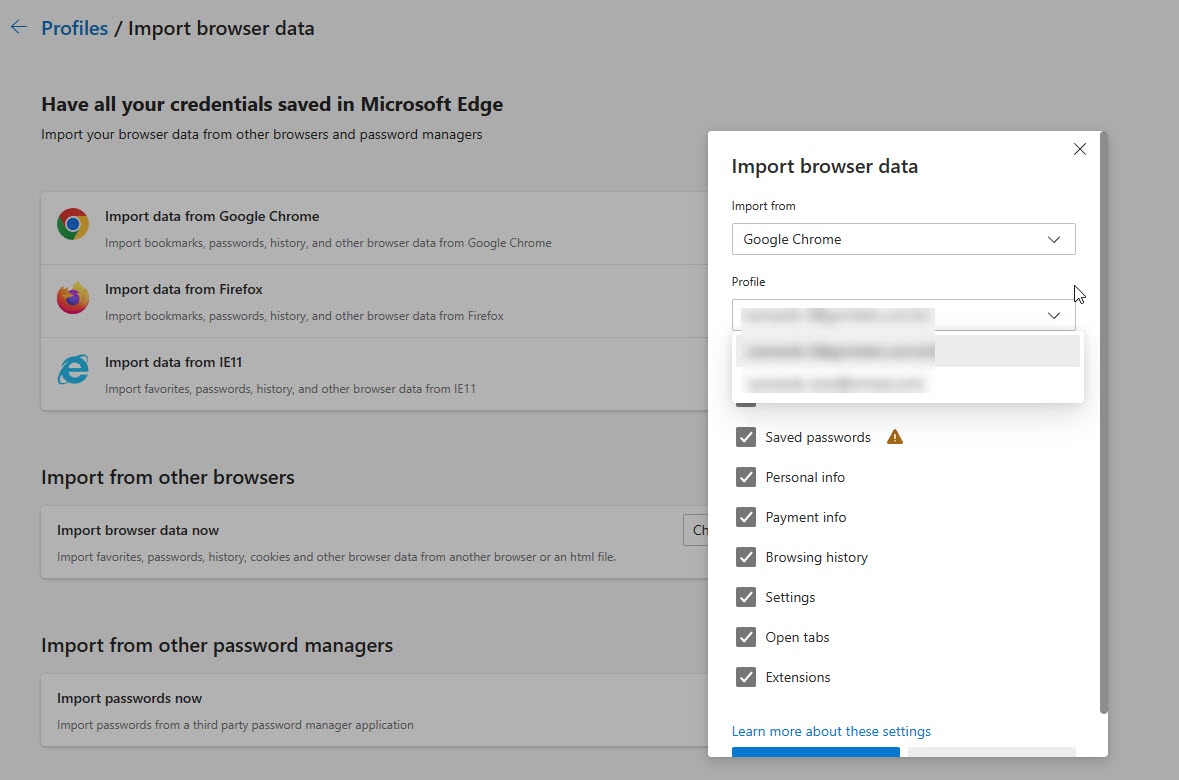The width and height of the screenshot is (1179, 780).
Task: Select the second profile in the dropdown list
Action: coord(907,383)
